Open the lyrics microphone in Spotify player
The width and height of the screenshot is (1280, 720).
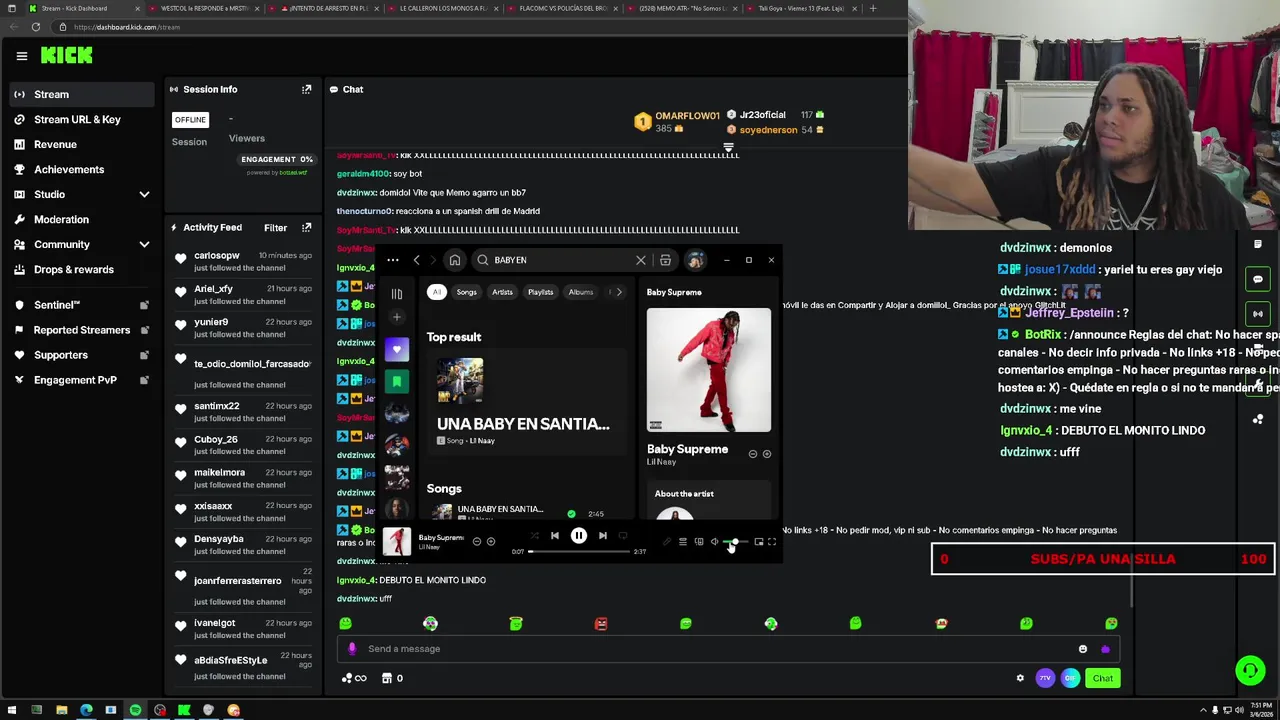(667, 542)
